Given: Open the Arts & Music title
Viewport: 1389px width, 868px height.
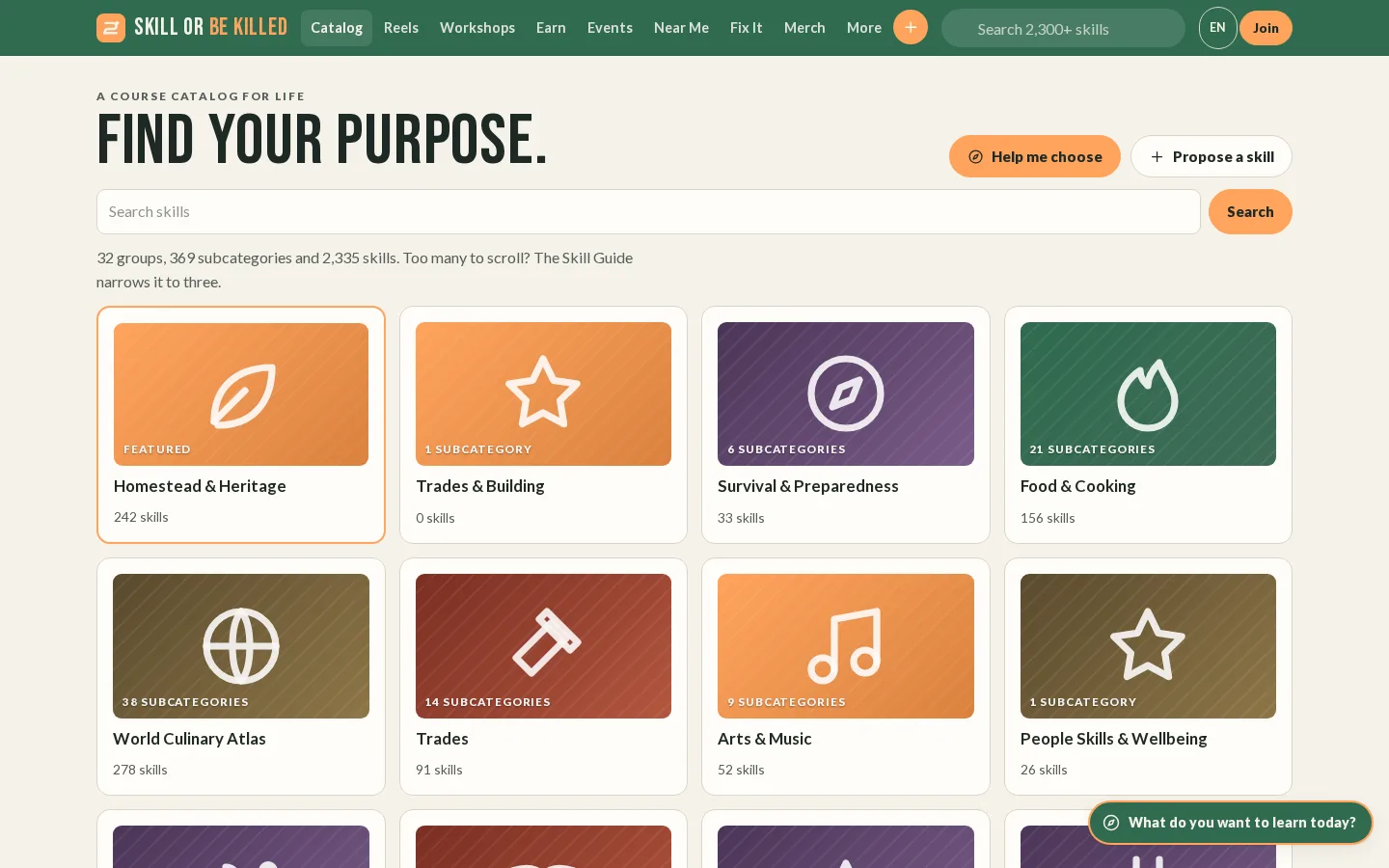Looking at the screenshot, I should [765, 739].
